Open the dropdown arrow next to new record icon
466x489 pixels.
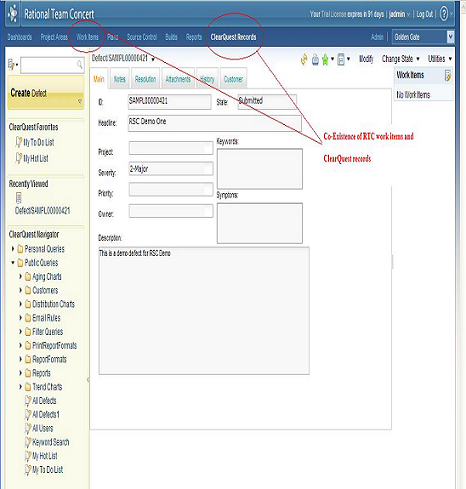coord(348,59)
